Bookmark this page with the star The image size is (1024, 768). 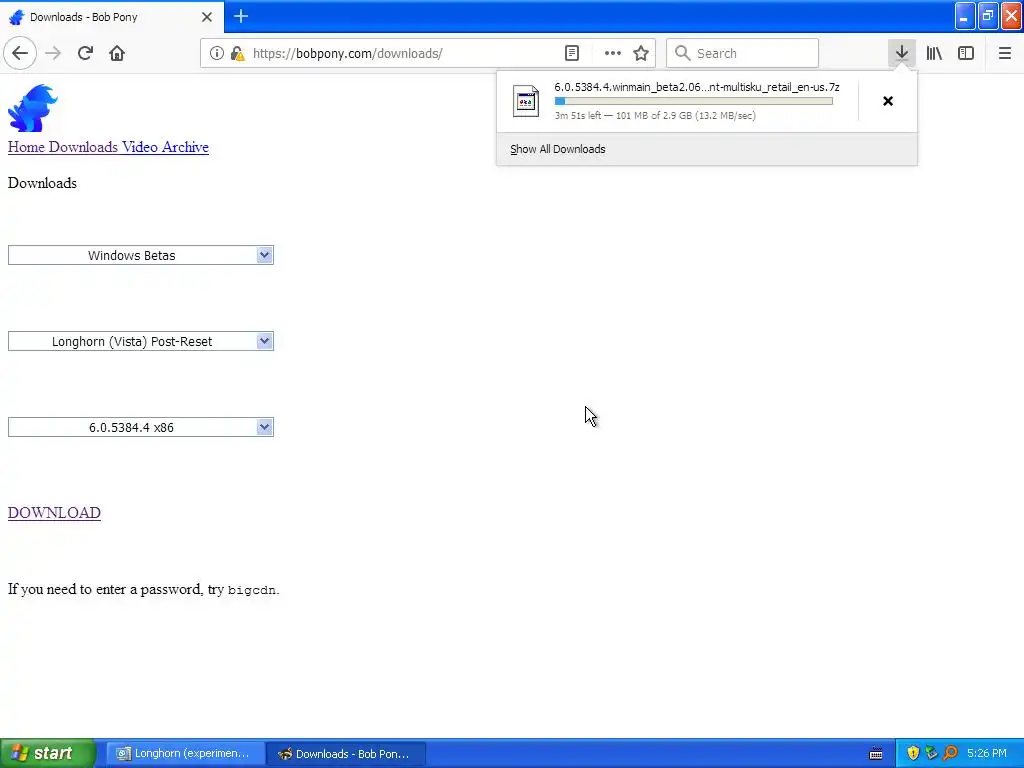[x=641, y=53]
